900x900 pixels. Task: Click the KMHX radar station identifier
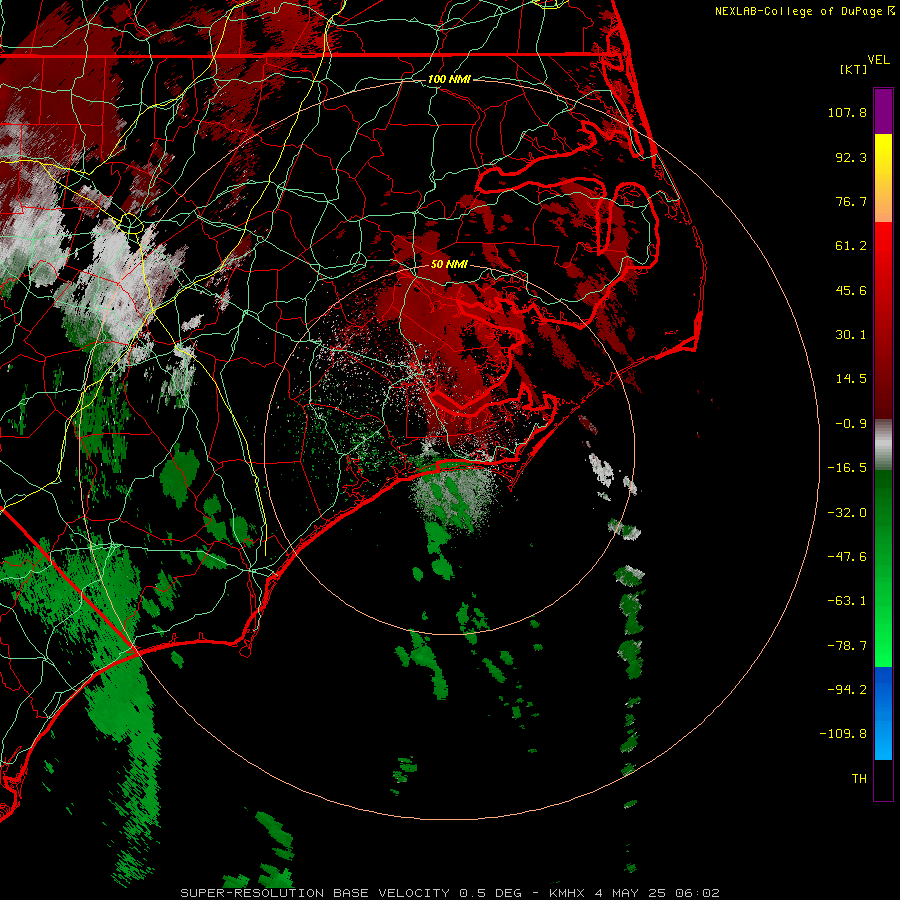567,893
